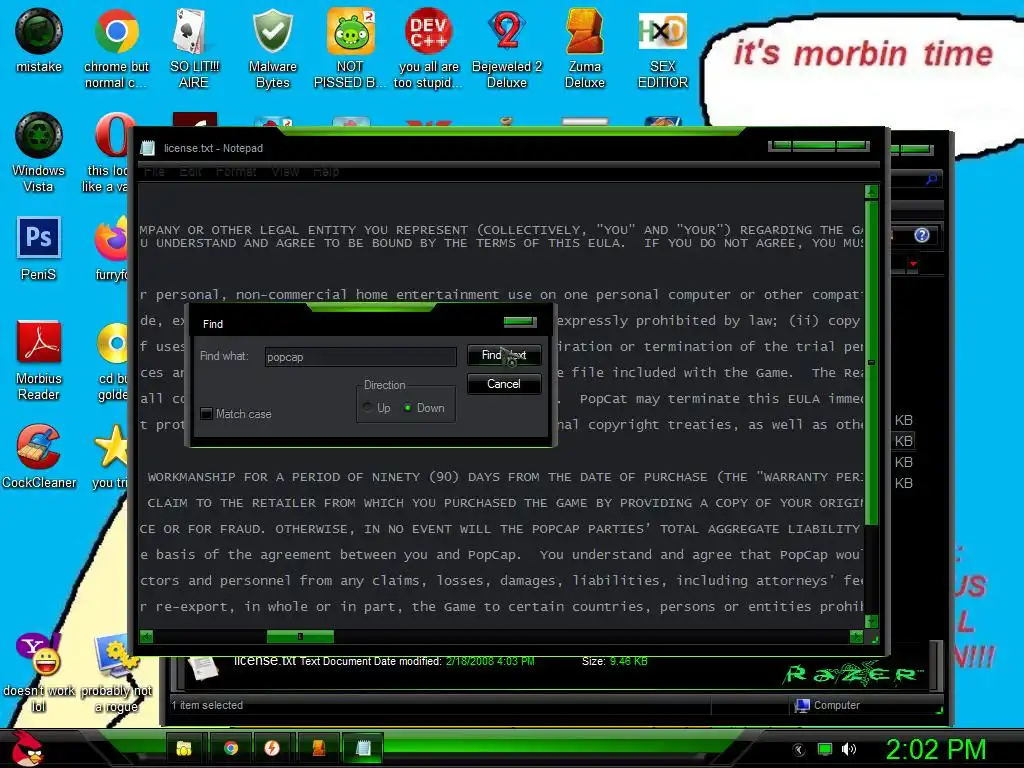Click Notepad's scroll left arrow
The width and height of the screenshot is (1024, 768).
pyautogui.click(x=146, y=636)
